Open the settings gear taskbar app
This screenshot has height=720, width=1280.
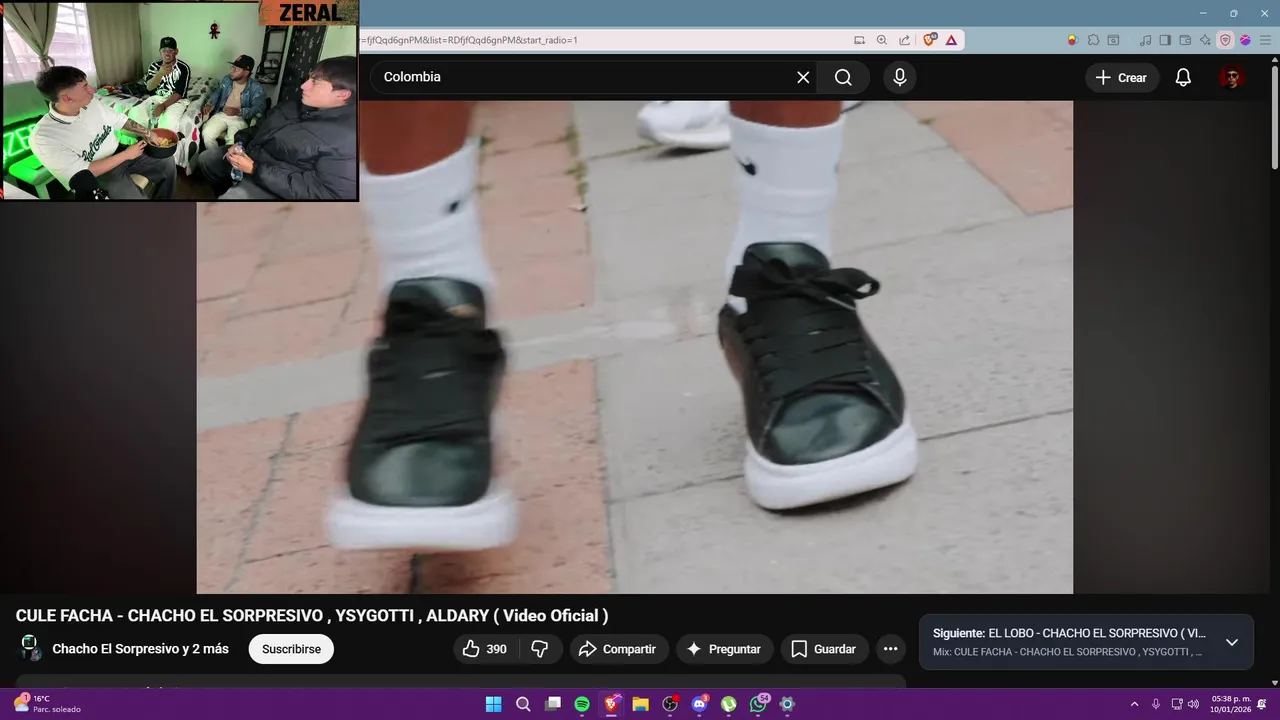[x=788, y=704]
